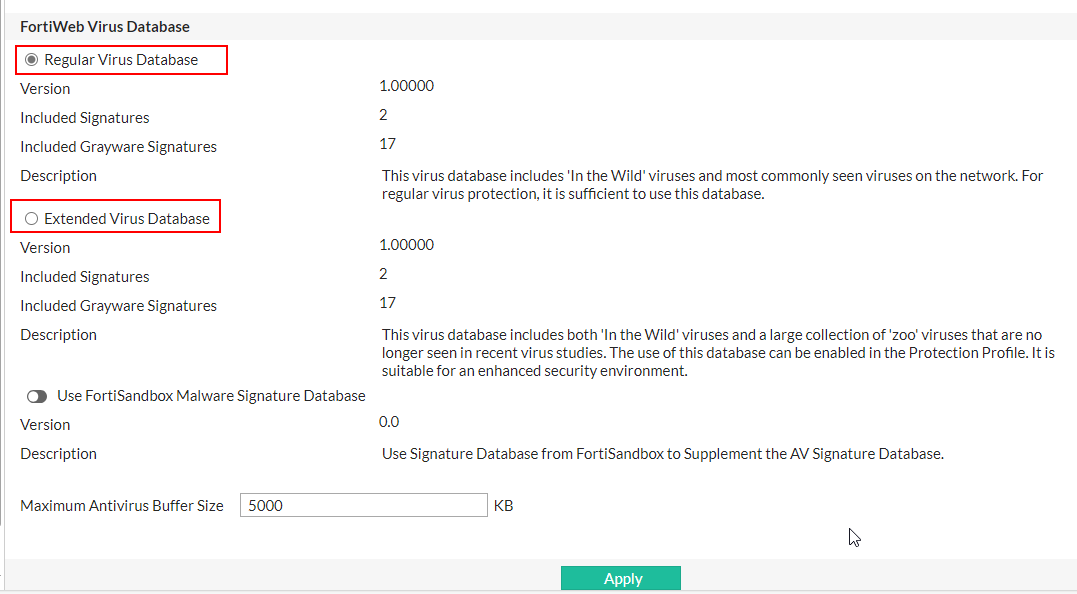Click inside the Maximum Antivirus Buffer Size field
This screenshot has height=594, width=1077.
click(x=363, y=504)
